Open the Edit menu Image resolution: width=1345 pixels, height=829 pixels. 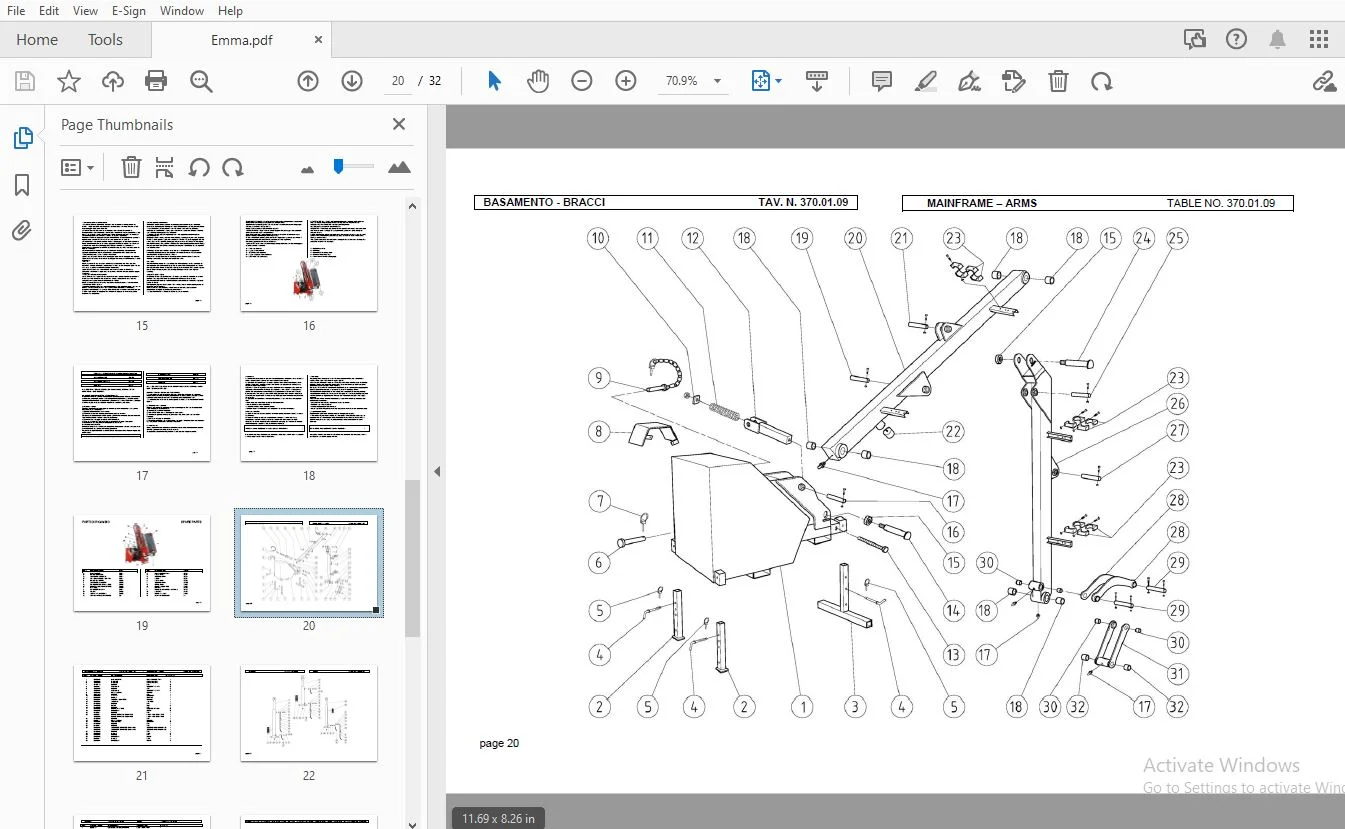pos(48,10)
